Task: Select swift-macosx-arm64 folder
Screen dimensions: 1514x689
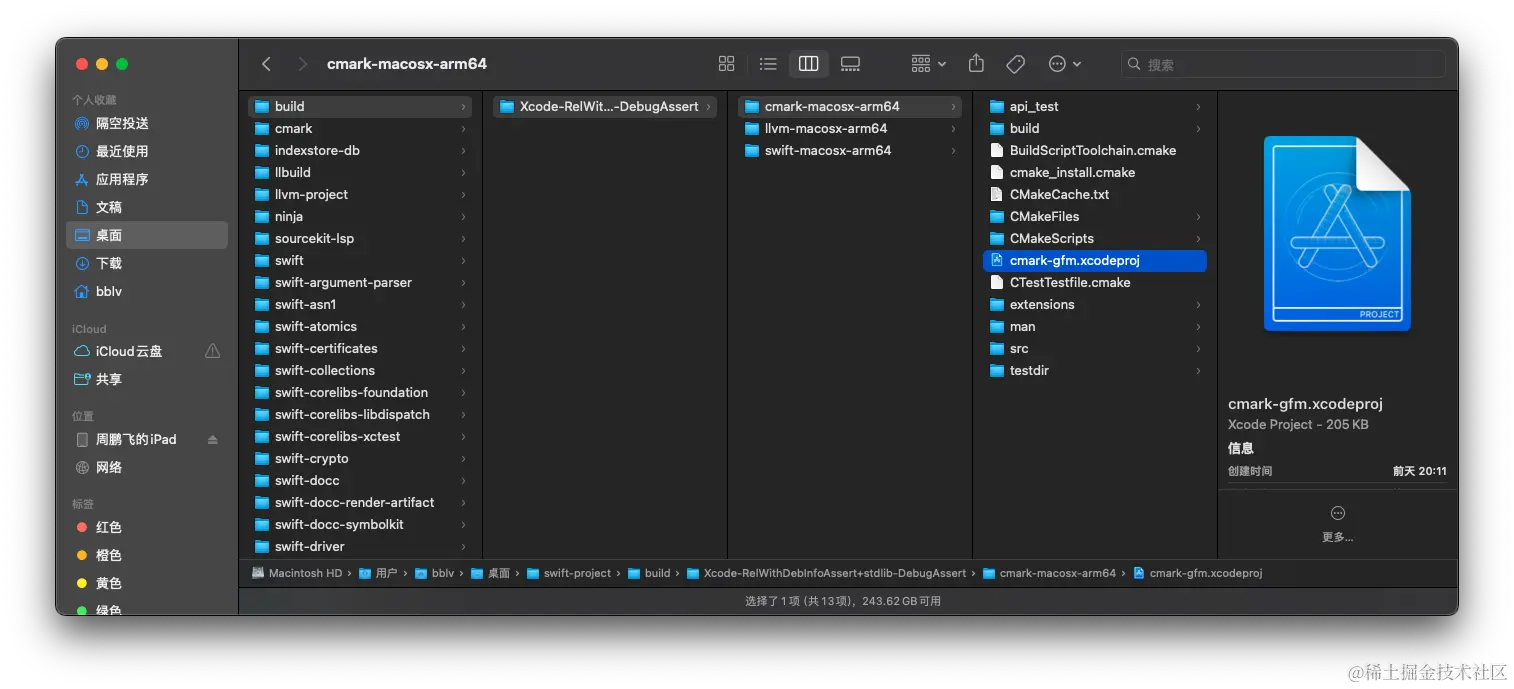Action: pyautogui.click(x=850, y=150)
